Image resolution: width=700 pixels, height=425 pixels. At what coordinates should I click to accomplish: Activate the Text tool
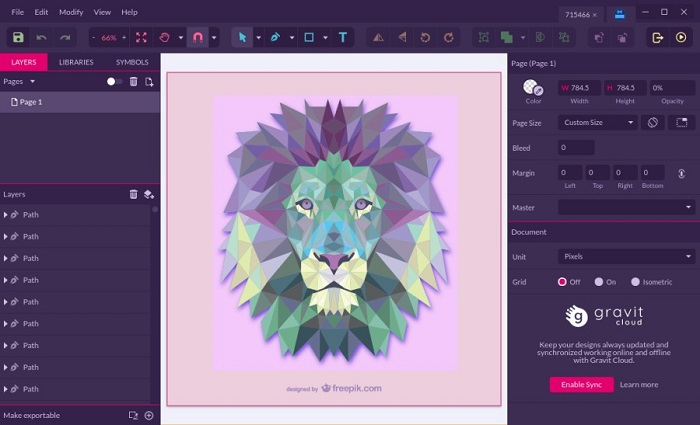pyautogui.click(x=343, y=38)
